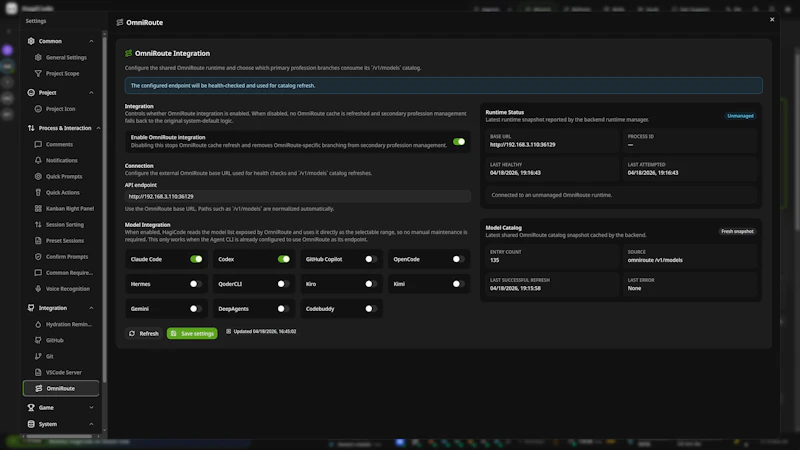Viewport: 800px width, 450px height.
Task: Disable the Claude Code model toggle
Action: pos(196,259)
